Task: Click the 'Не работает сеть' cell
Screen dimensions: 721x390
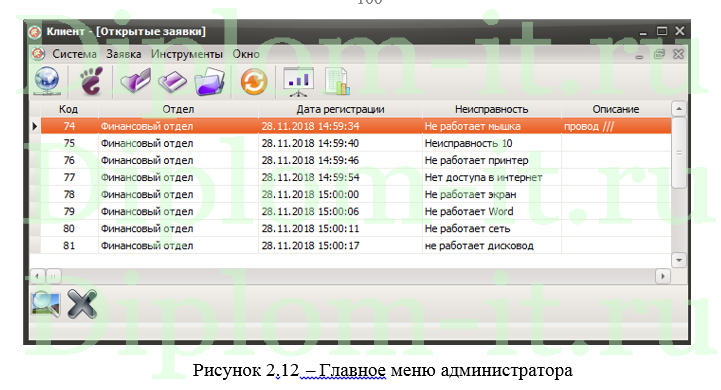Action: tap(492, 228)
